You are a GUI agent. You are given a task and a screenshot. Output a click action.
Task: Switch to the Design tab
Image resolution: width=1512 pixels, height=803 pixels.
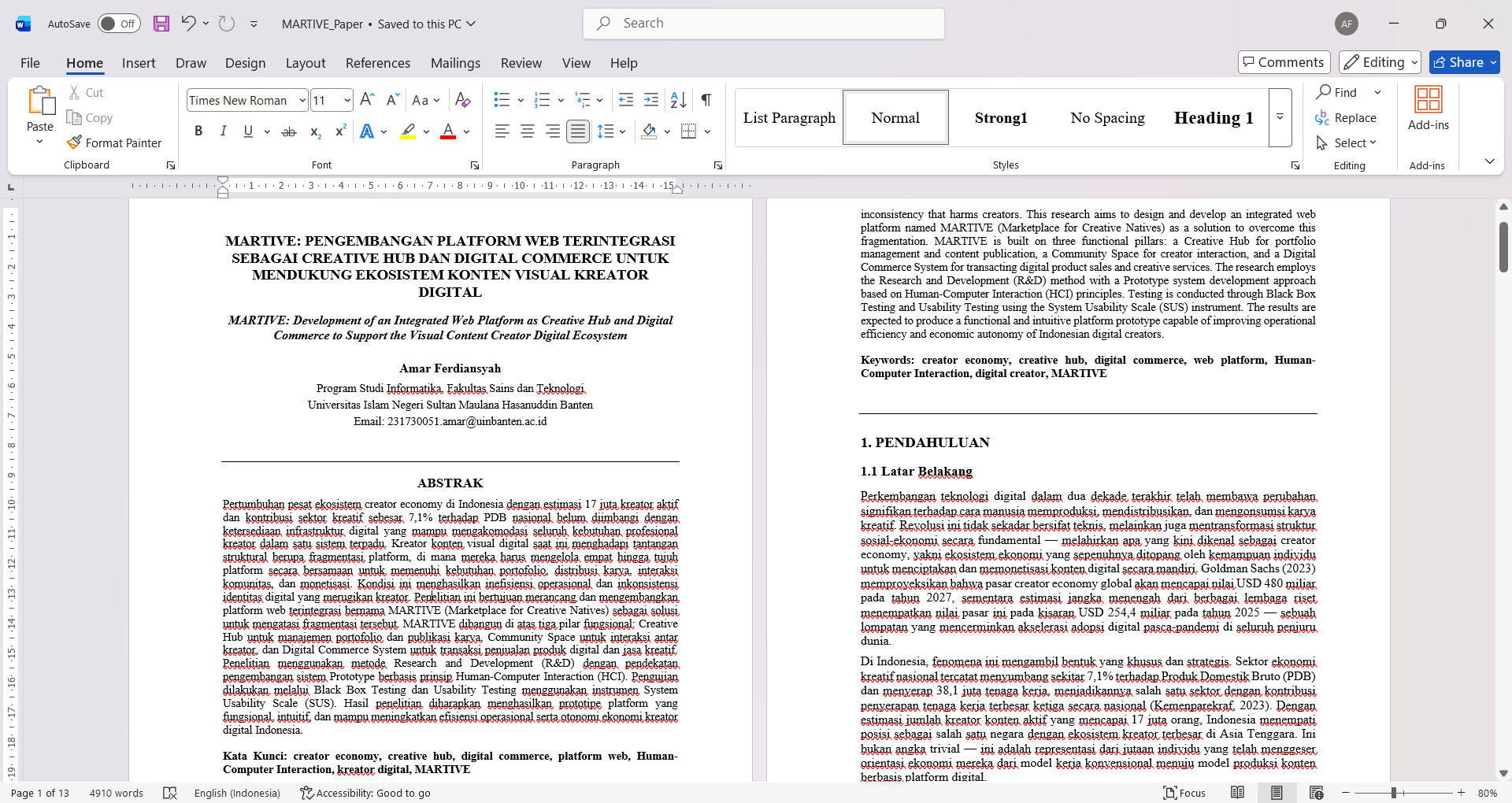[245, 63]
